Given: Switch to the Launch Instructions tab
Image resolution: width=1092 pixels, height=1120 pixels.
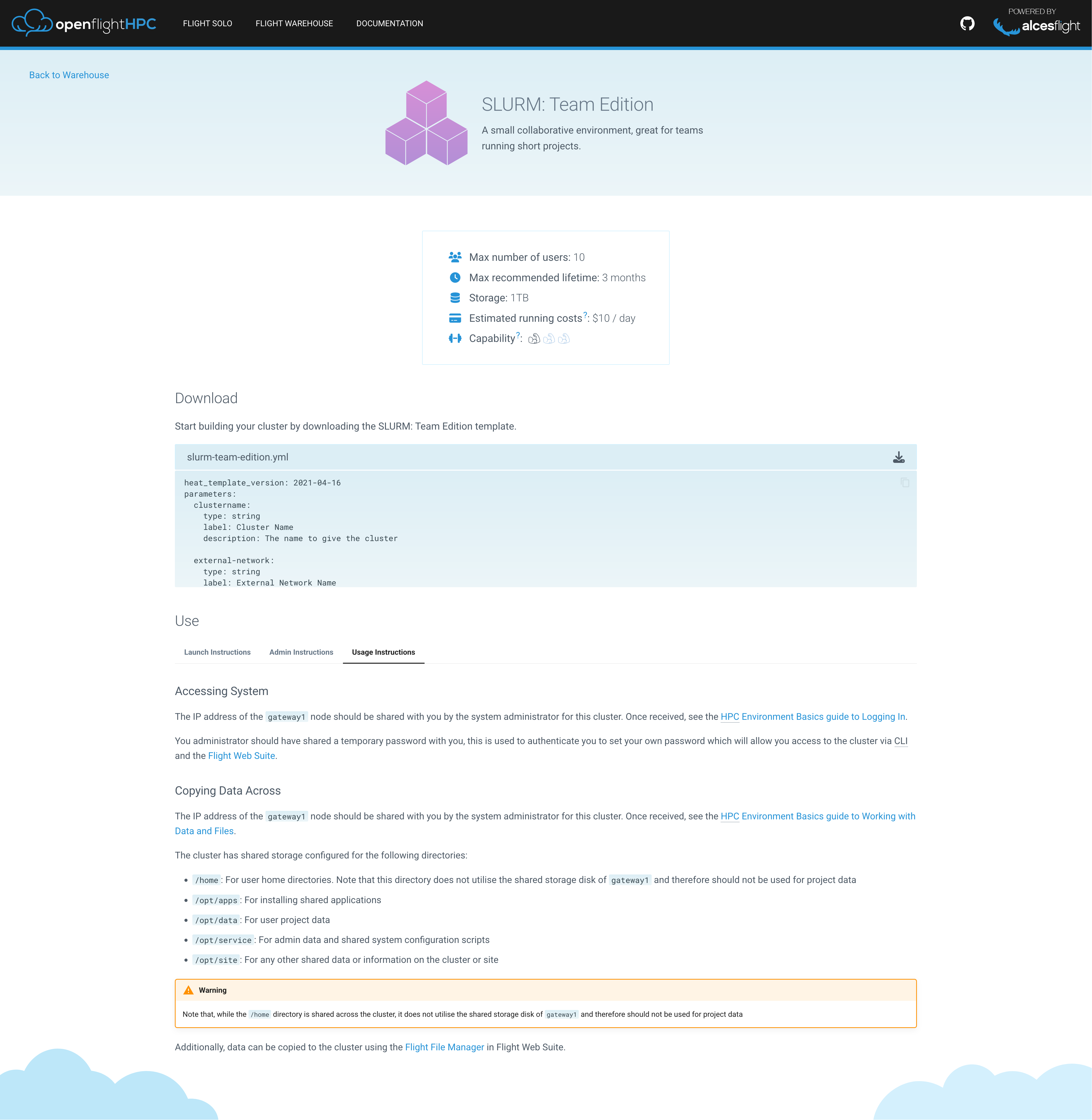Looking at the screenshot, I should click(x=217, y=652).
